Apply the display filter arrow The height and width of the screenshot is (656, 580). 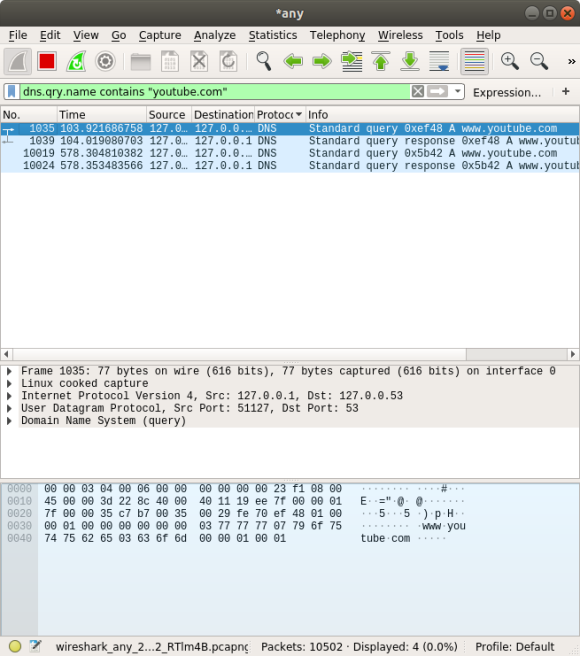click(438, 91)
